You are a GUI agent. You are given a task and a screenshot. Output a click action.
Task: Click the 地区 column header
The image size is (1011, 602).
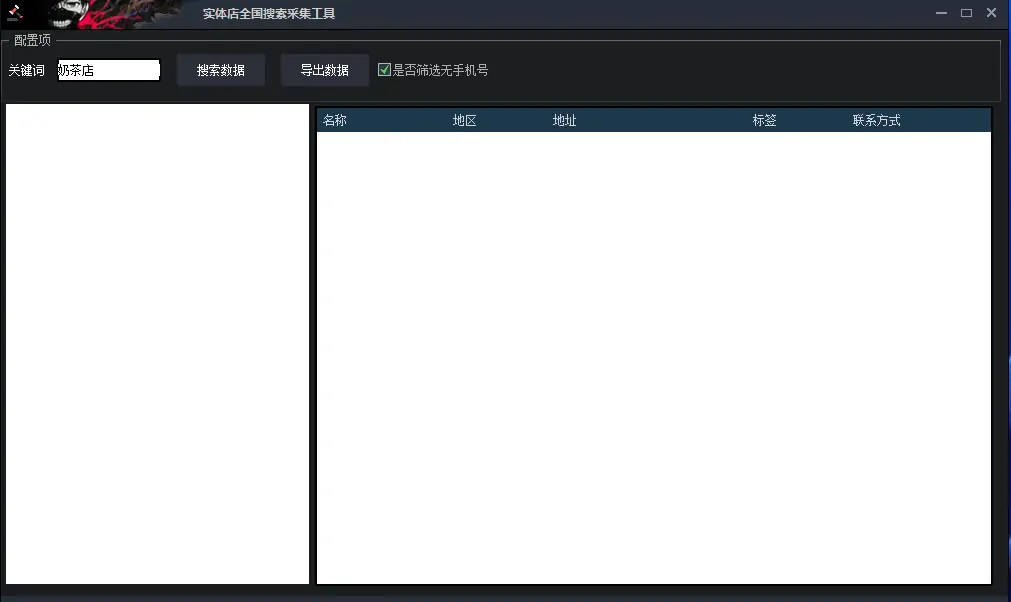click(464, 121)
